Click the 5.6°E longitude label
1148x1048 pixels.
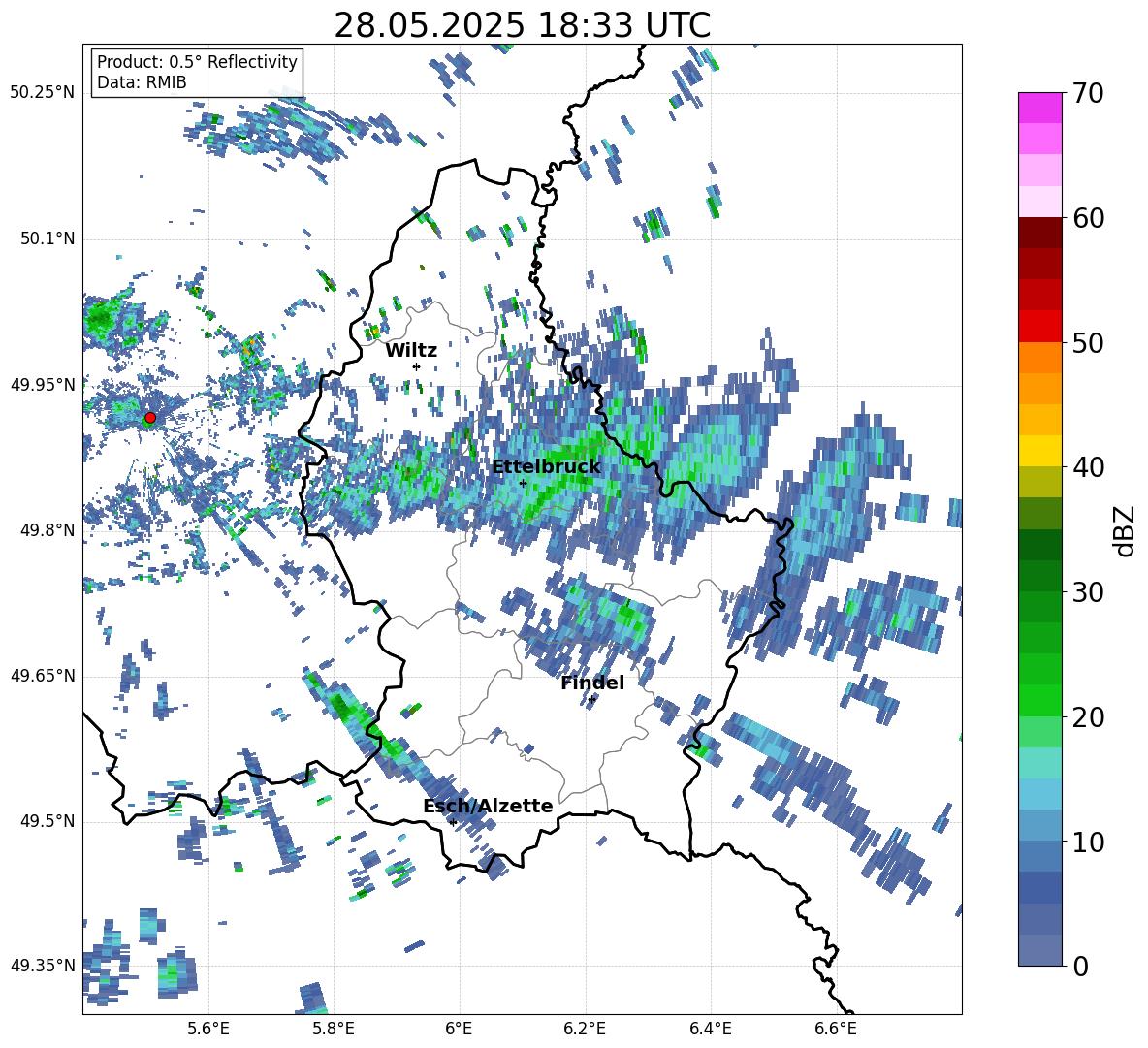coord(208,1029)
